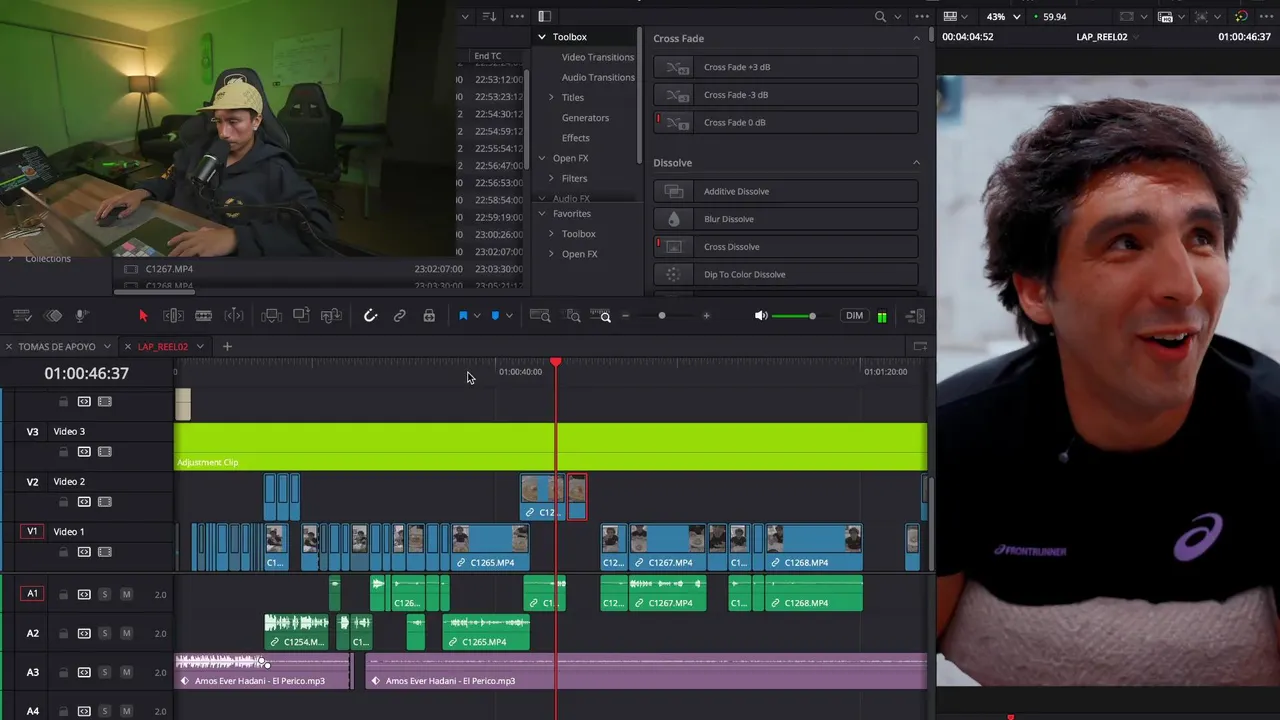This screenshot has width=1280, height=720.
Task: Collapse the Dissolve group
Action: click(x=916, y=162)
